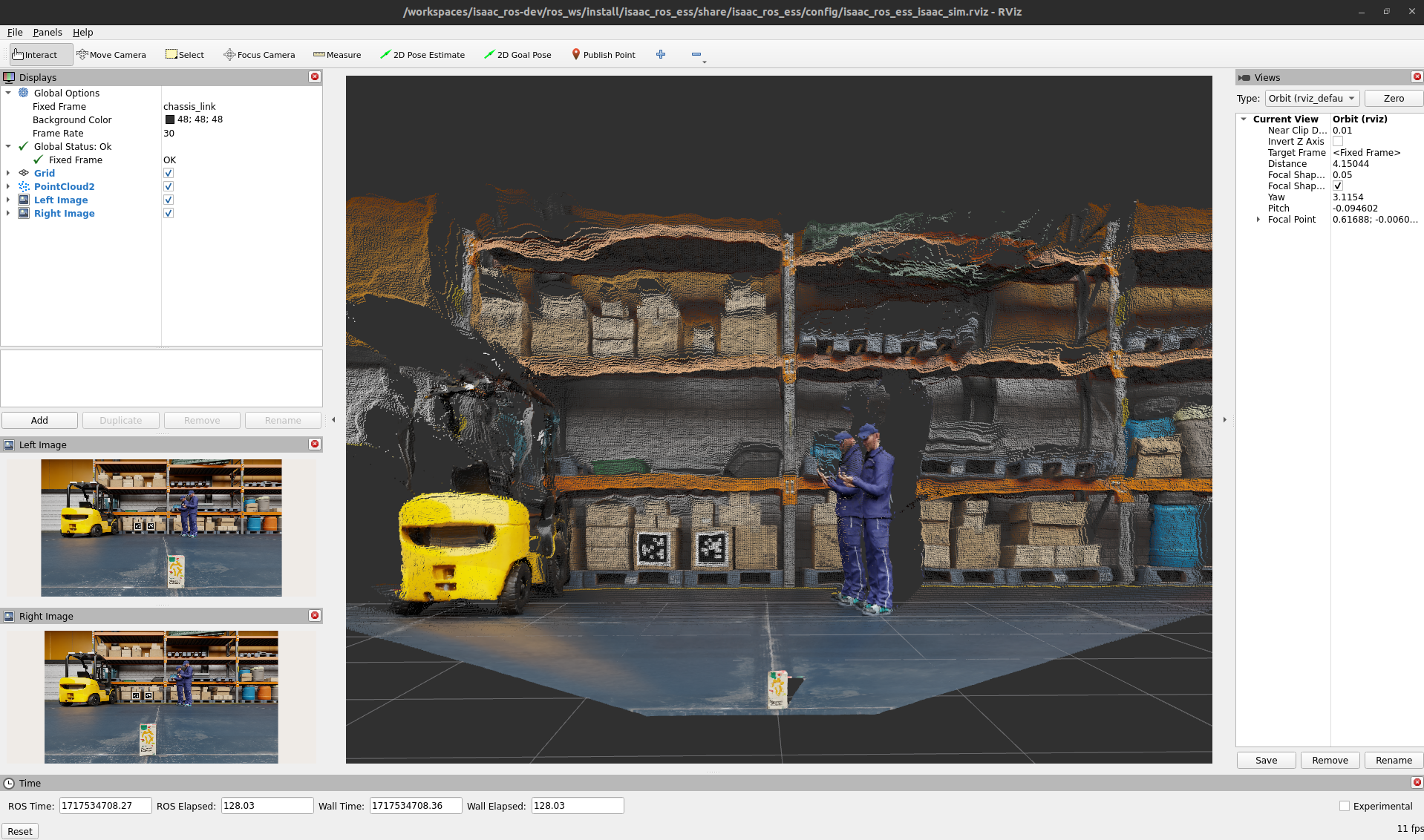Choose the Focus Camera tool
This screenshot has width=1424, height=840.
[x=259, y=55]
